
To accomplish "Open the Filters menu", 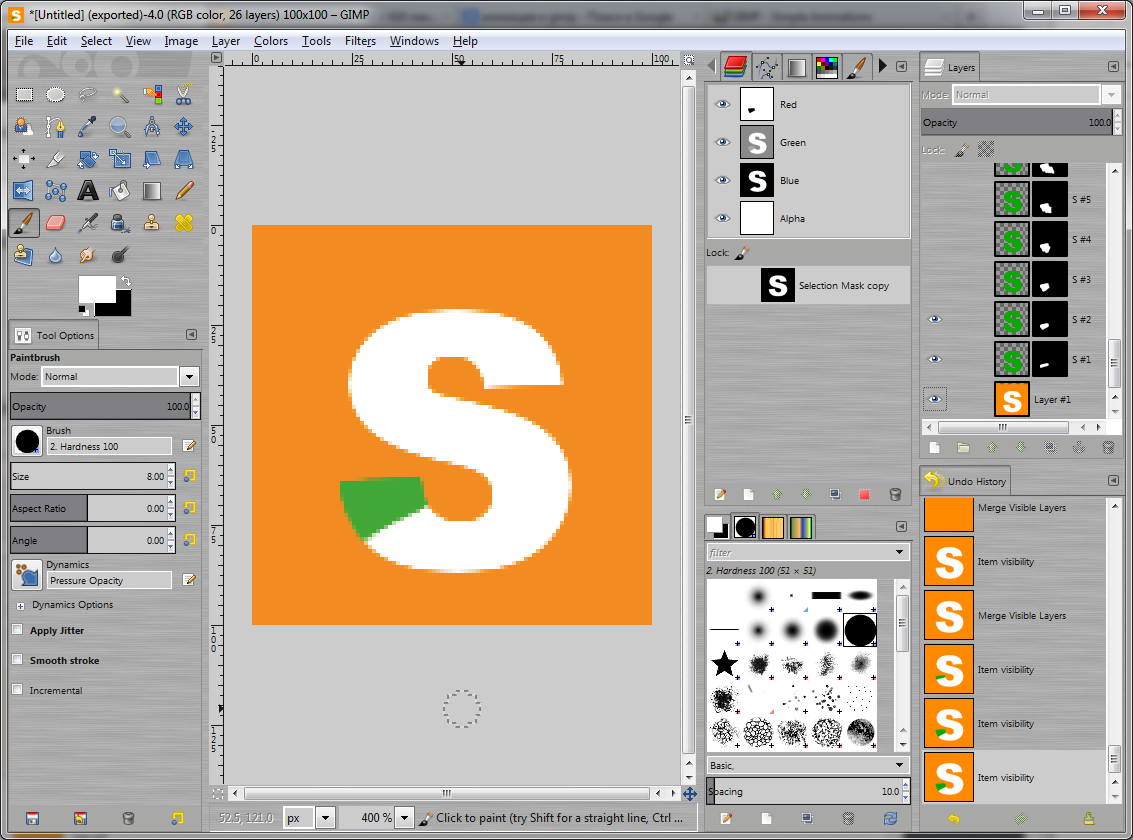I will point(360,41).
